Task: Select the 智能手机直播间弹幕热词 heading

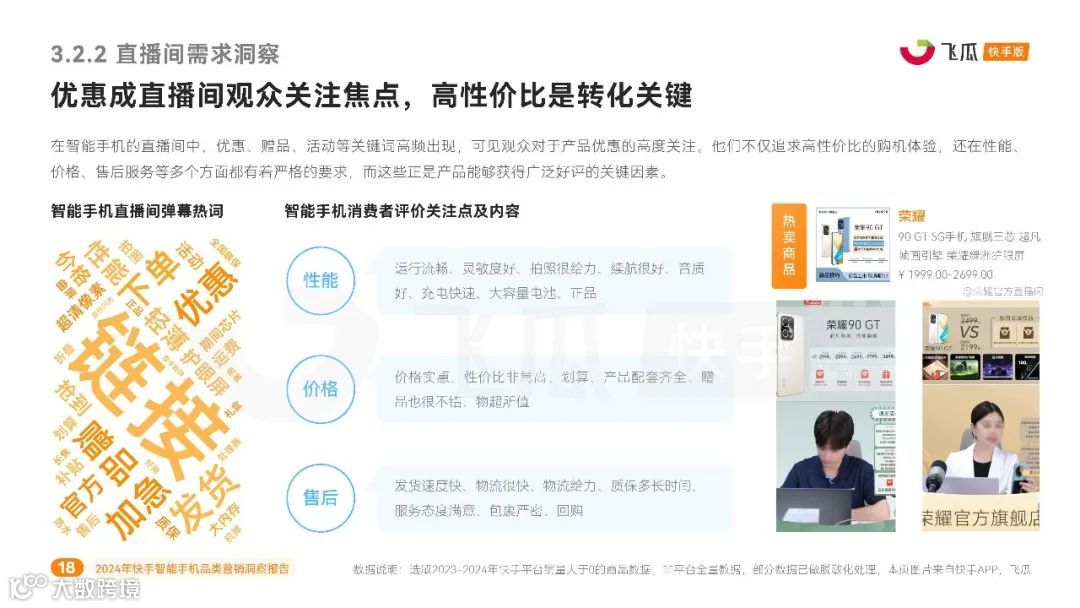Action: click(x=137, y=211)
